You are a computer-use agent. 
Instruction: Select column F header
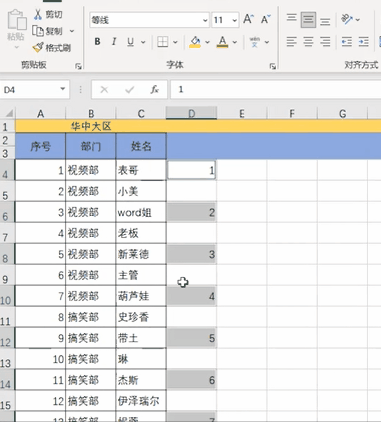click(x=292, y=114)
